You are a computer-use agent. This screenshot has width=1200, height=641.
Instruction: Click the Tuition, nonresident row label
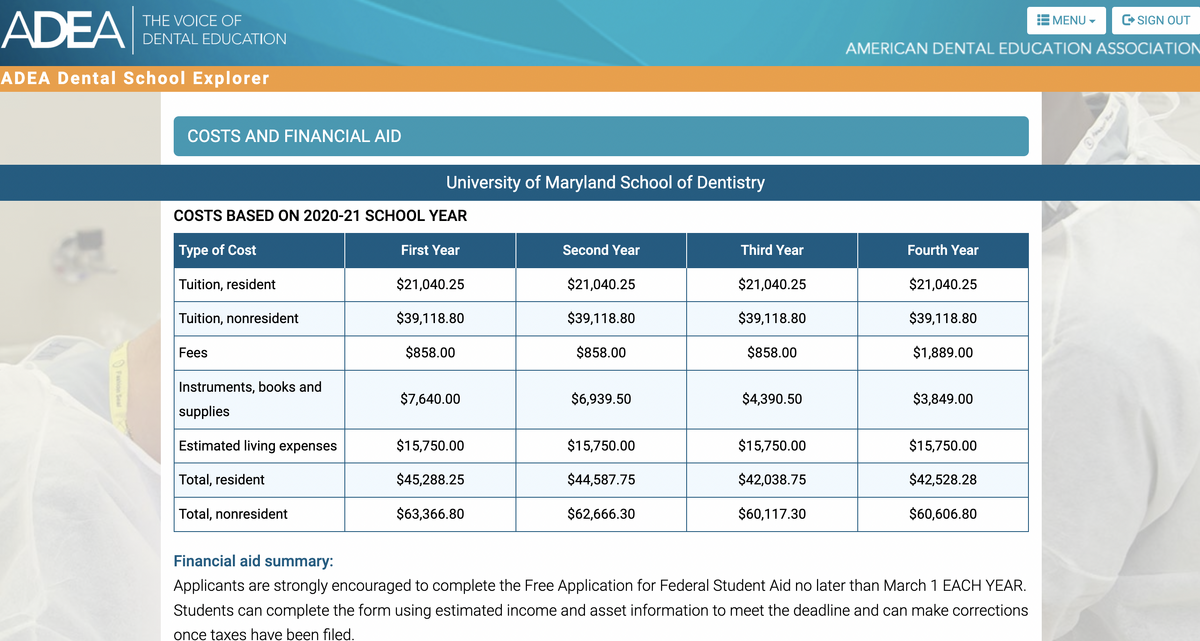(x=238, y=318)
